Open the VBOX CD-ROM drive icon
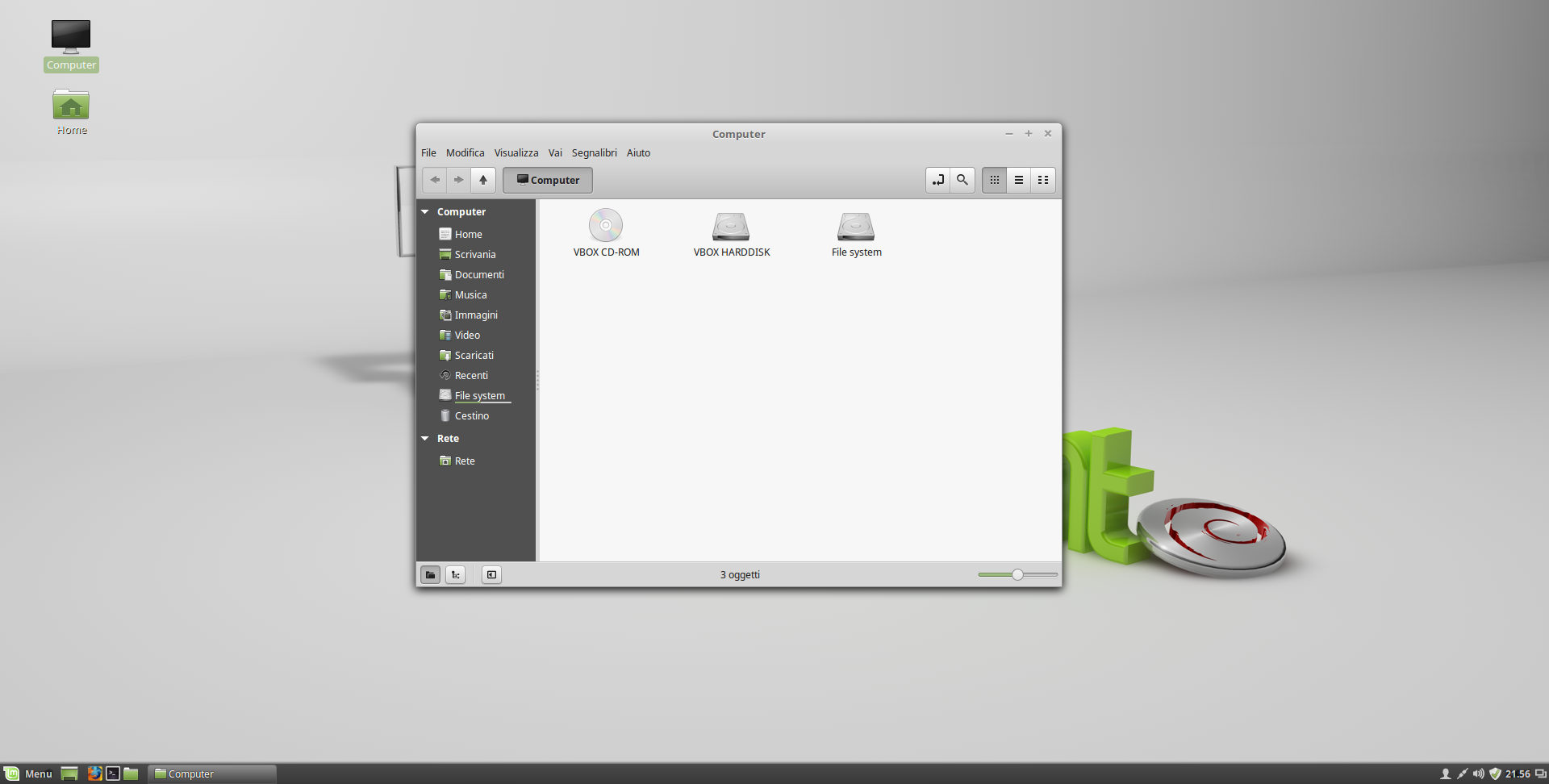 [x=605, y=226]
